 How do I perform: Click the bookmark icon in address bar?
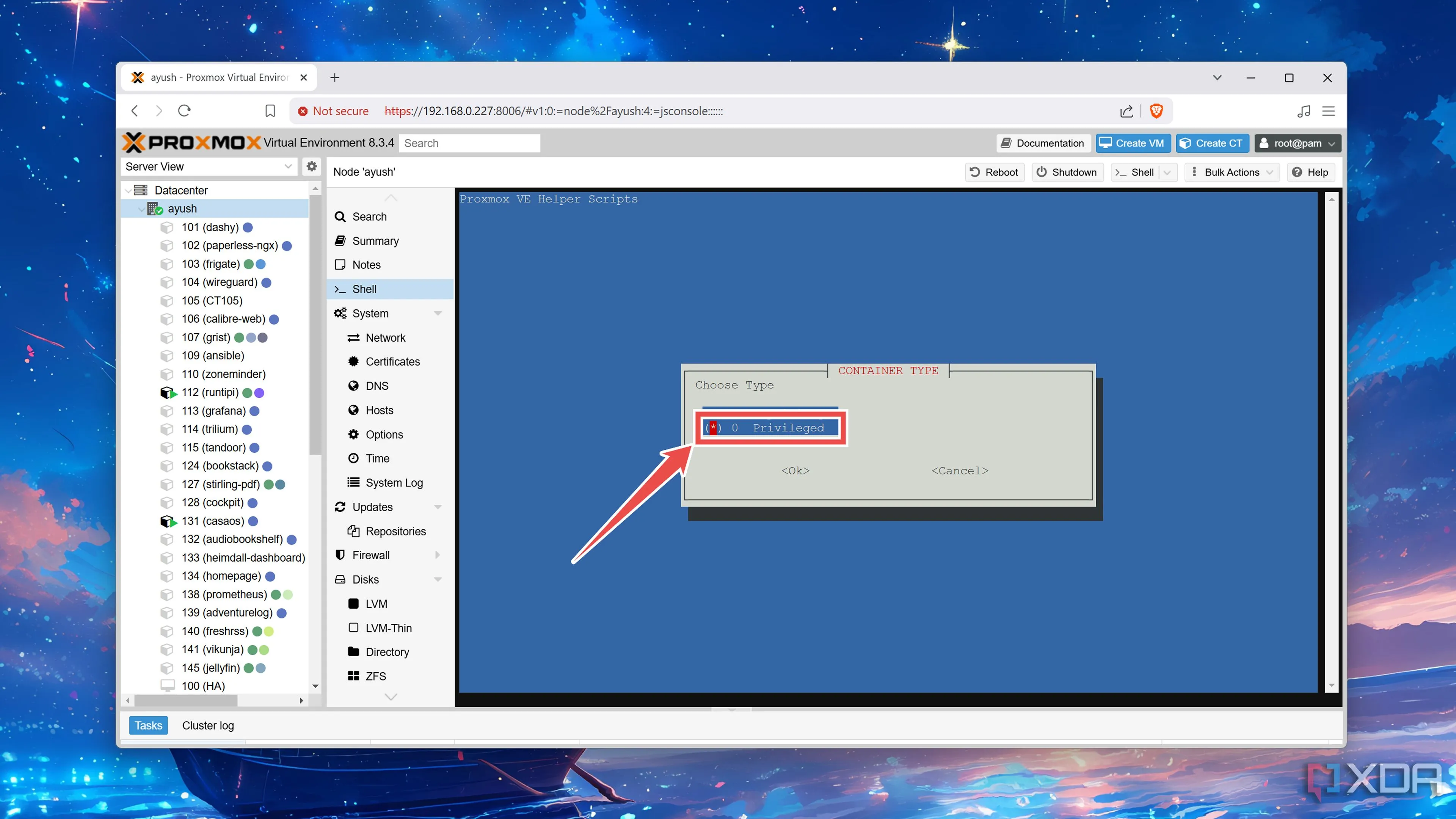[270, 111]
